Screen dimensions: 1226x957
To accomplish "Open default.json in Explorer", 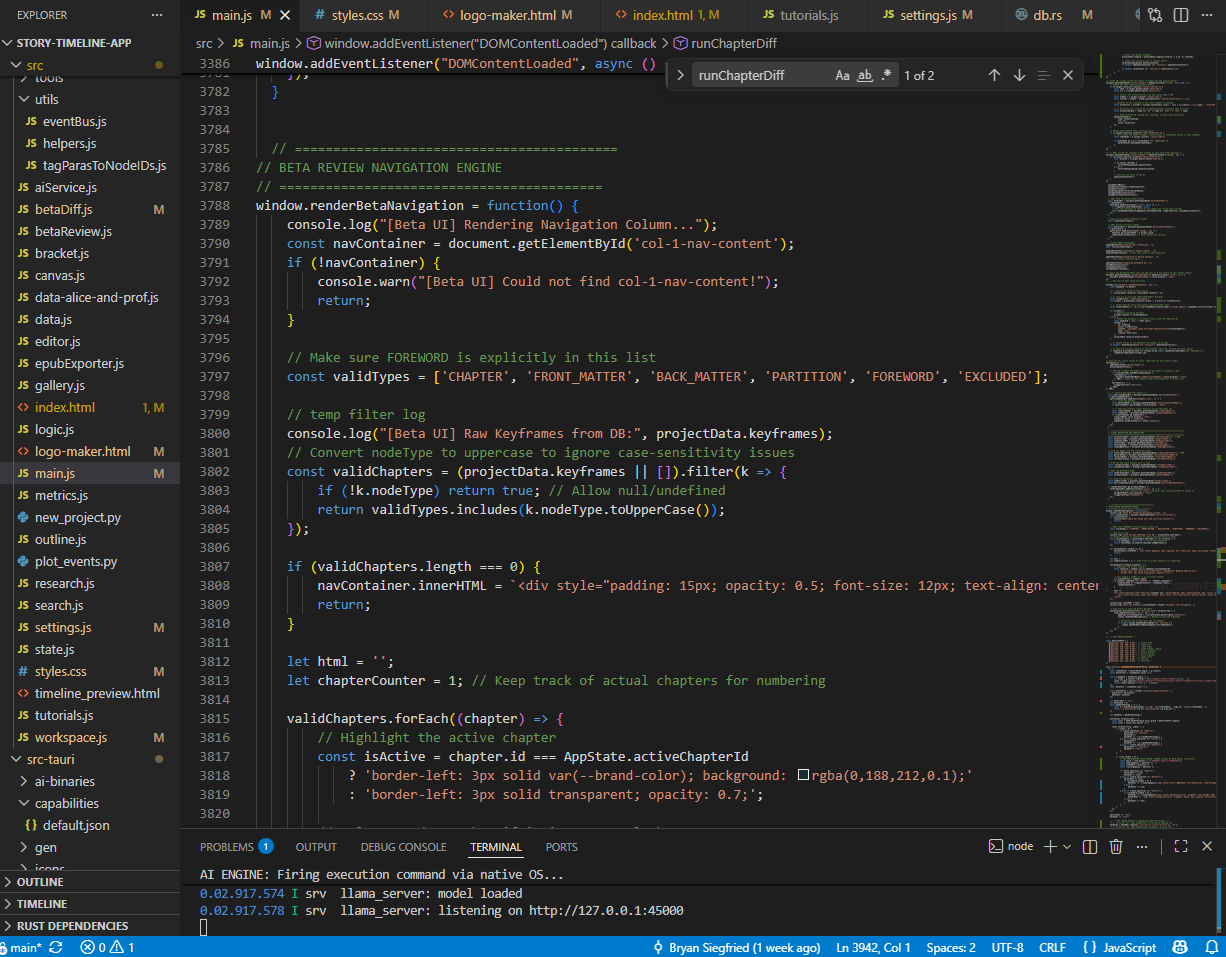I will click(x=90, y=825).
